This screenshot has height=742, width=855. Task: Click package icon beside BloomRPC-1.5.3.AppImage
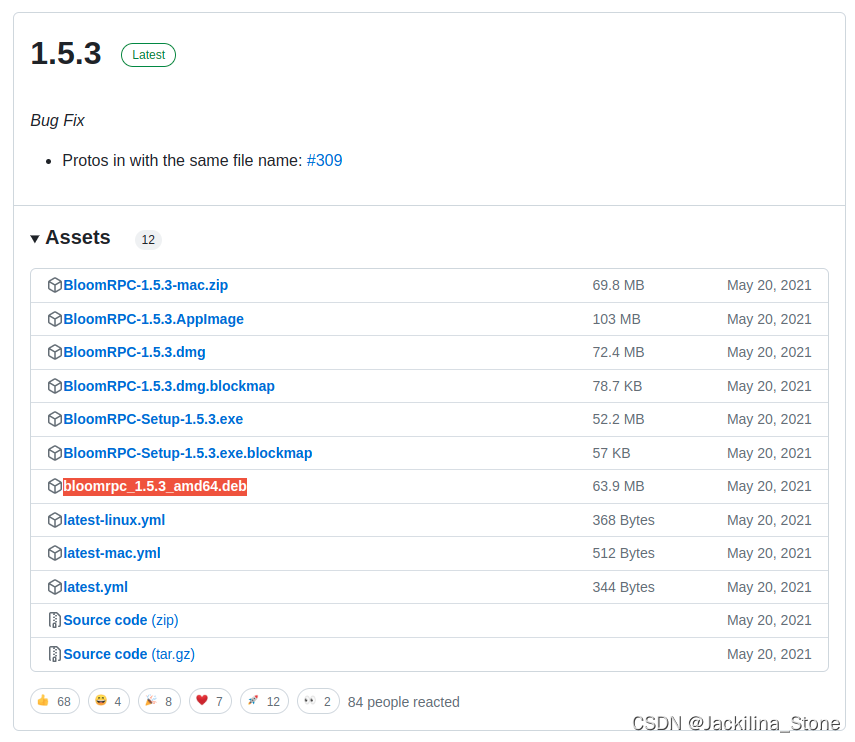(x=55, y=319)
